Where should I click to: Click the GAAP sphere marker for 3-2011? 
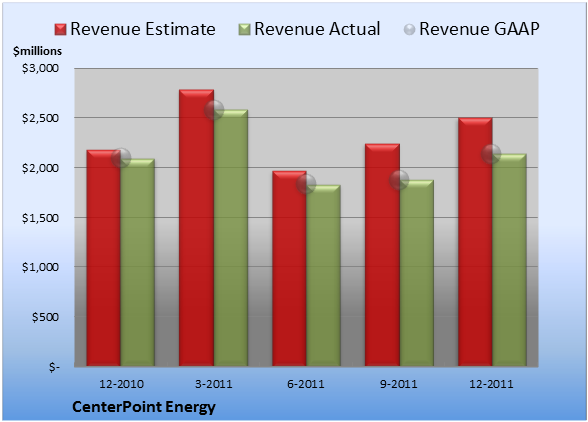point(214,110)
